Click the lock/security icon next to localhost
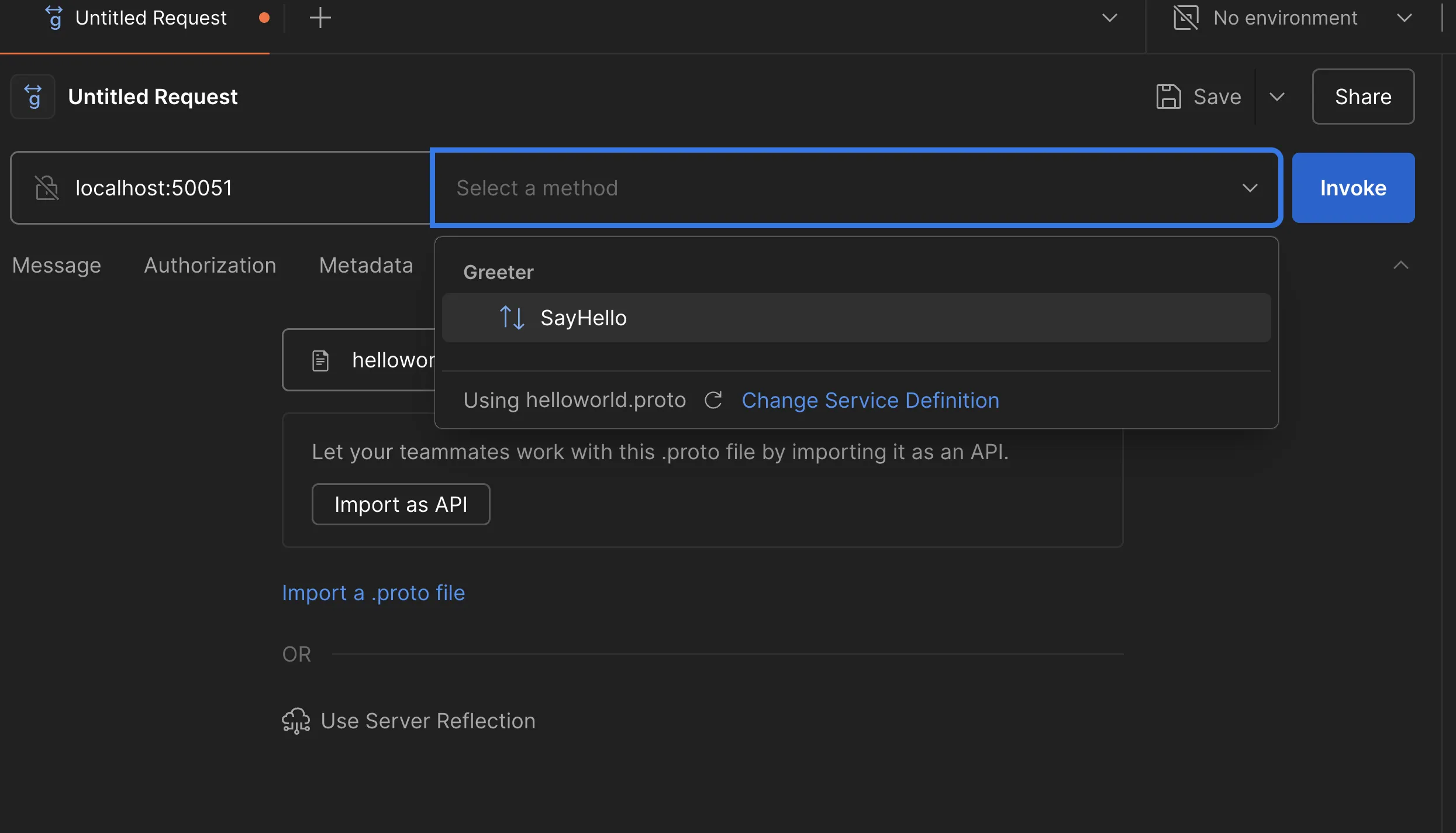1456x833 pixels. tap(46, 187)
